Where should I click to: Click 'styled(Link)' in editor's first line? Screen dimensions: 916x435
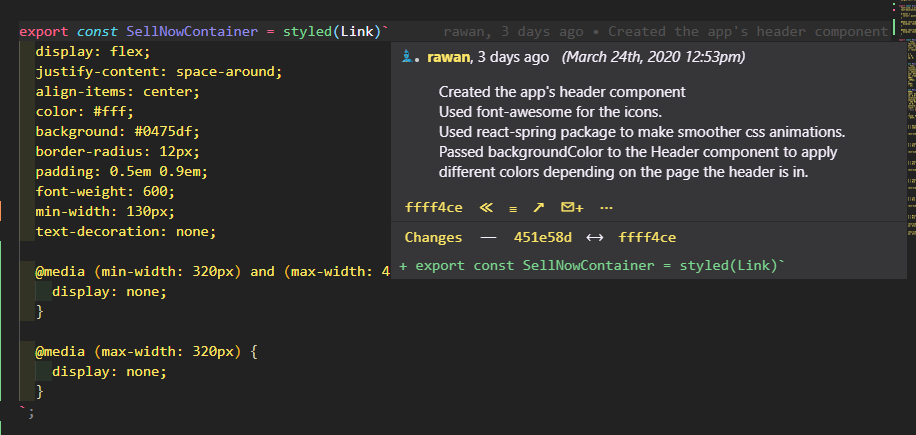(332, 32)
